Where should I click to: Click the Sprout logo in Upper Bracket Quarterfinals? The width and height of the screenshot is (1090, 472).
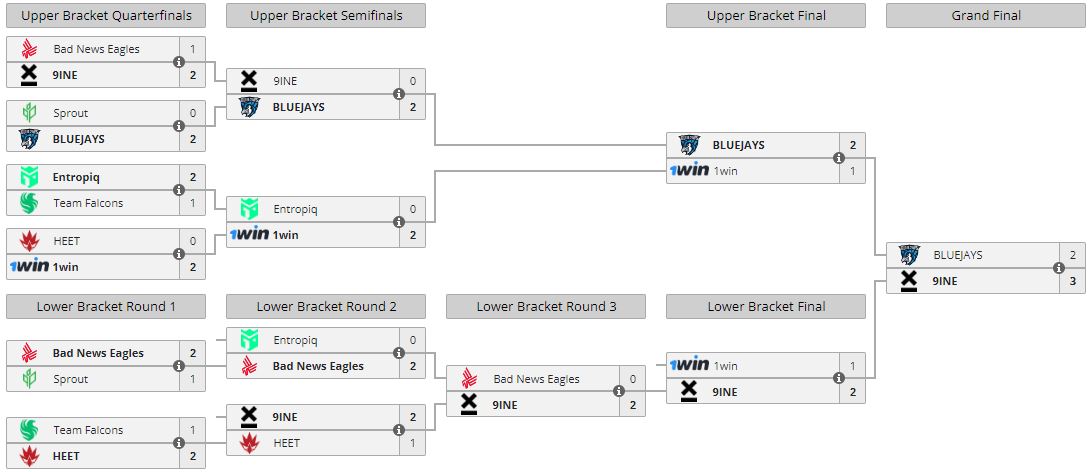pos(29,113)
